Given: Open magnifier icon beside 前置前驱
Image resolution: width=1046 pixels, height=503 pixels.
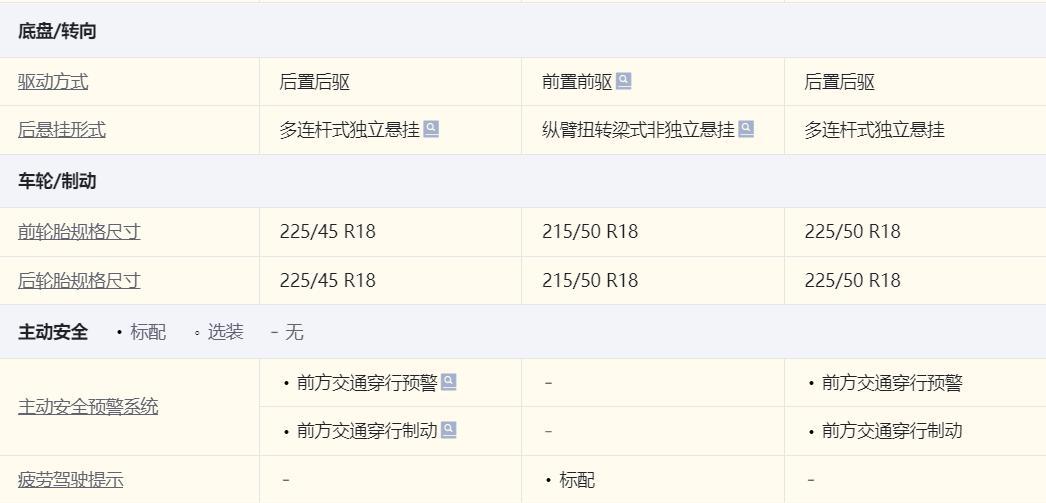Looking at the screenshot, I should click(x=624, y=81).
